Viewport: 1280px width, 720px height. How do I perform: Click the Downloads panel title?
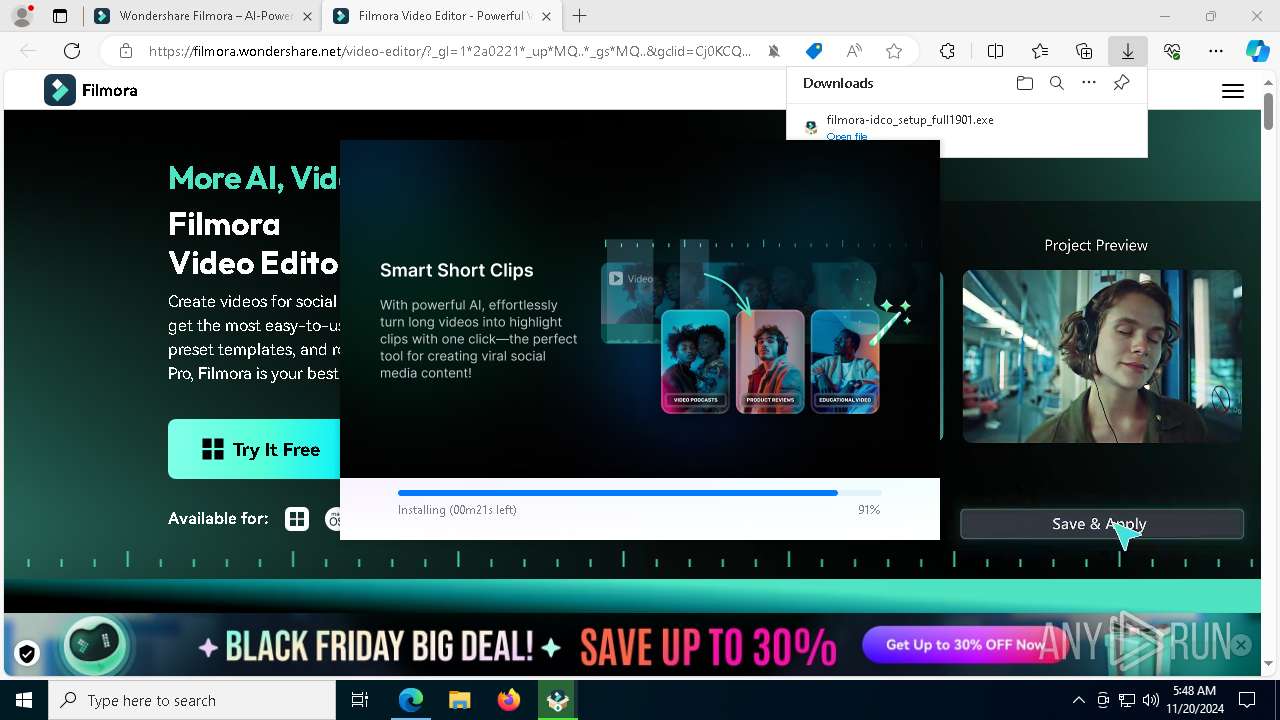[x=838, y=83]
